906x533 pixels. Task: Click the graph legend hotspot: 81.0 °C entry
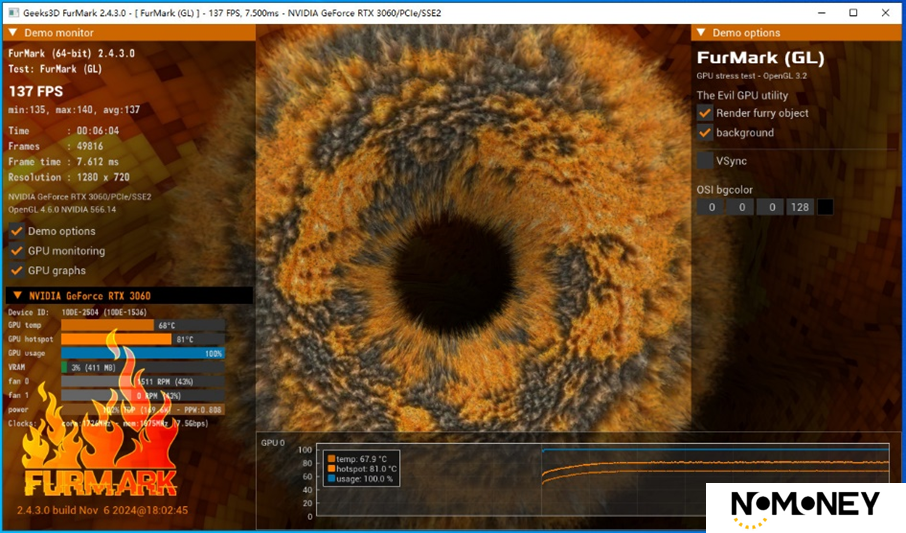point(362,469)
